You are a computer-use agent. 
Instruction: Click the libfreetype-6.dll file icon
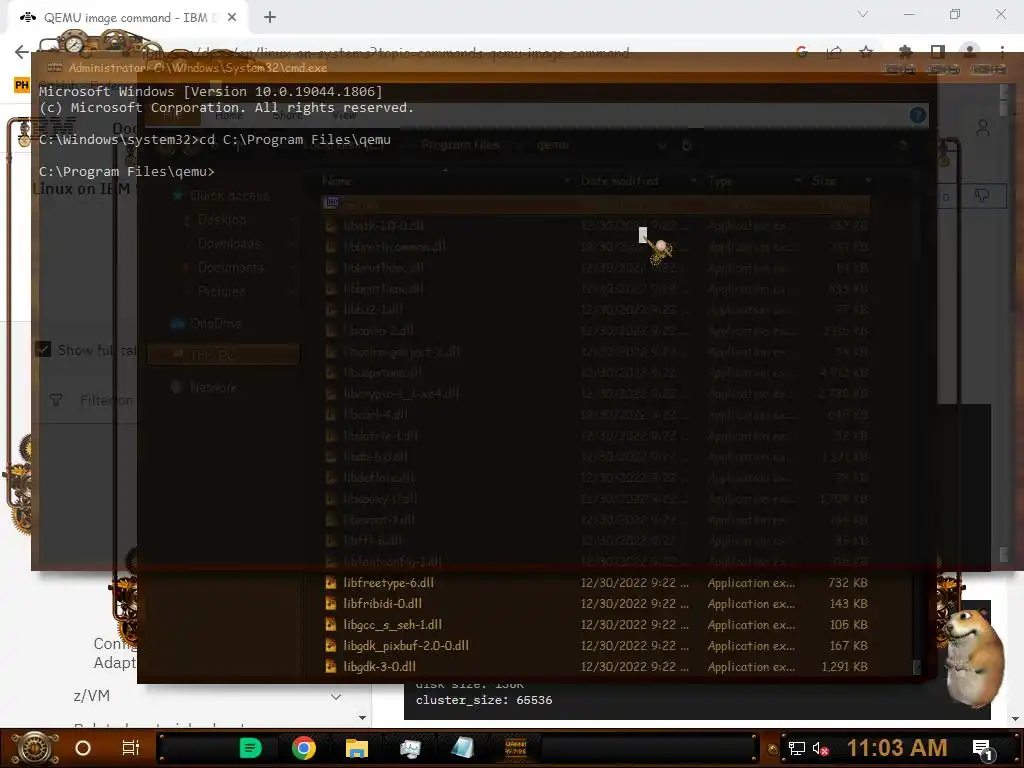331,583
